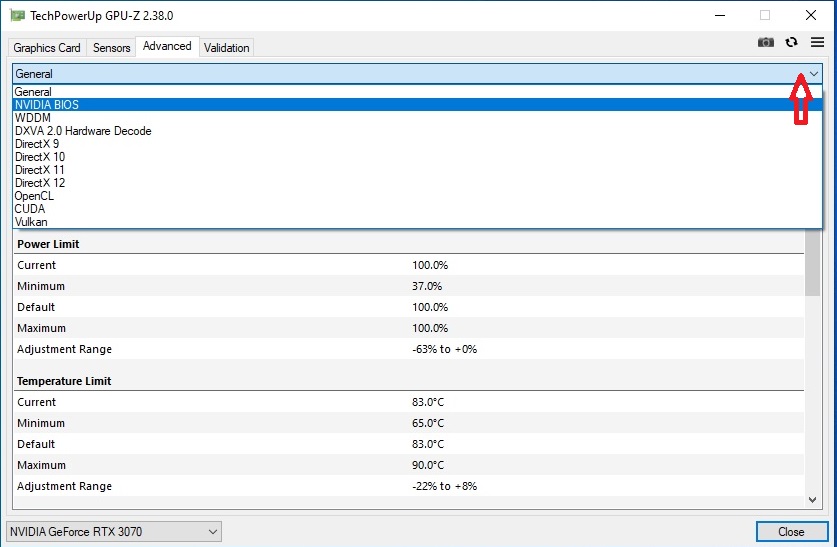Click the GPU-Z app icon in title bar
The height and width of the screenshot is (547, 837).
point(17,15)
